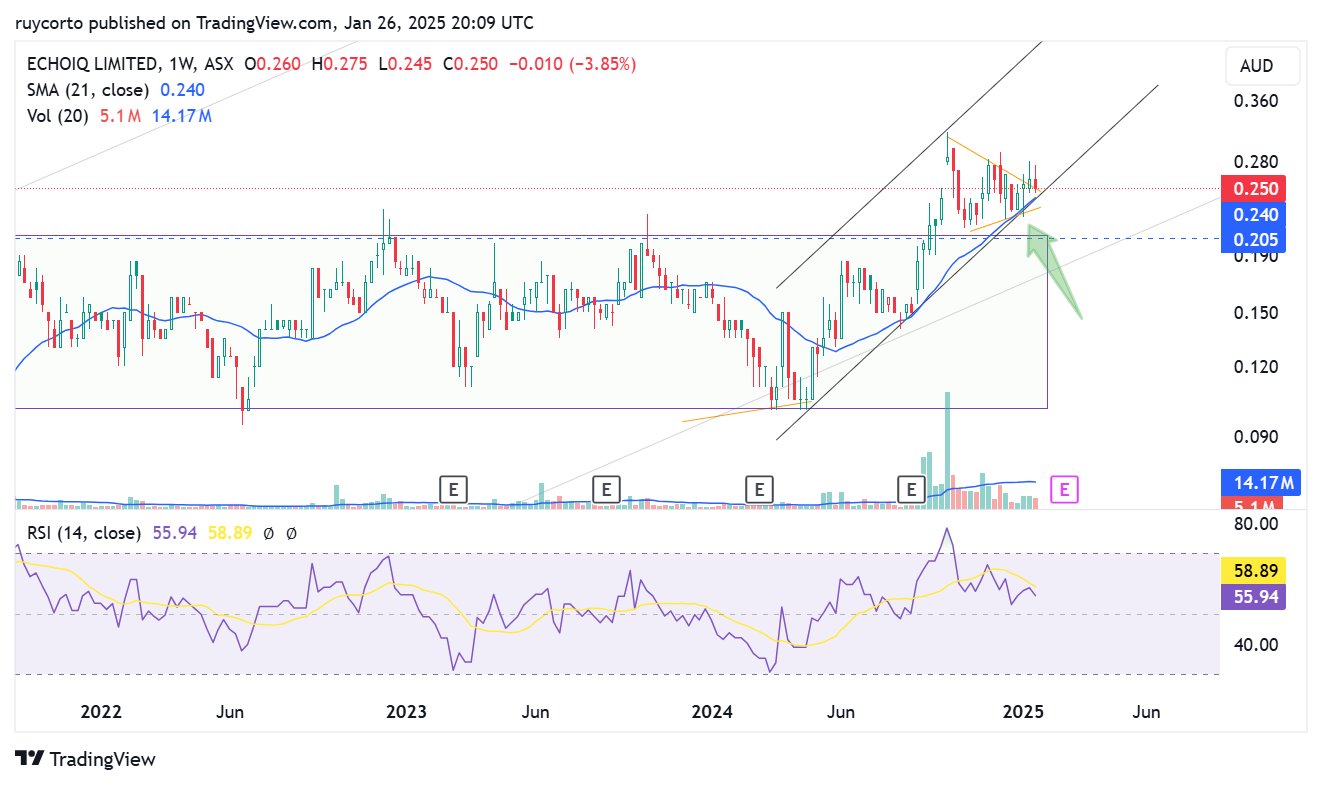The image size is (1322, 785).
Task: Click the 2025 label on time axis
Action: click(x=1023, y=712)
